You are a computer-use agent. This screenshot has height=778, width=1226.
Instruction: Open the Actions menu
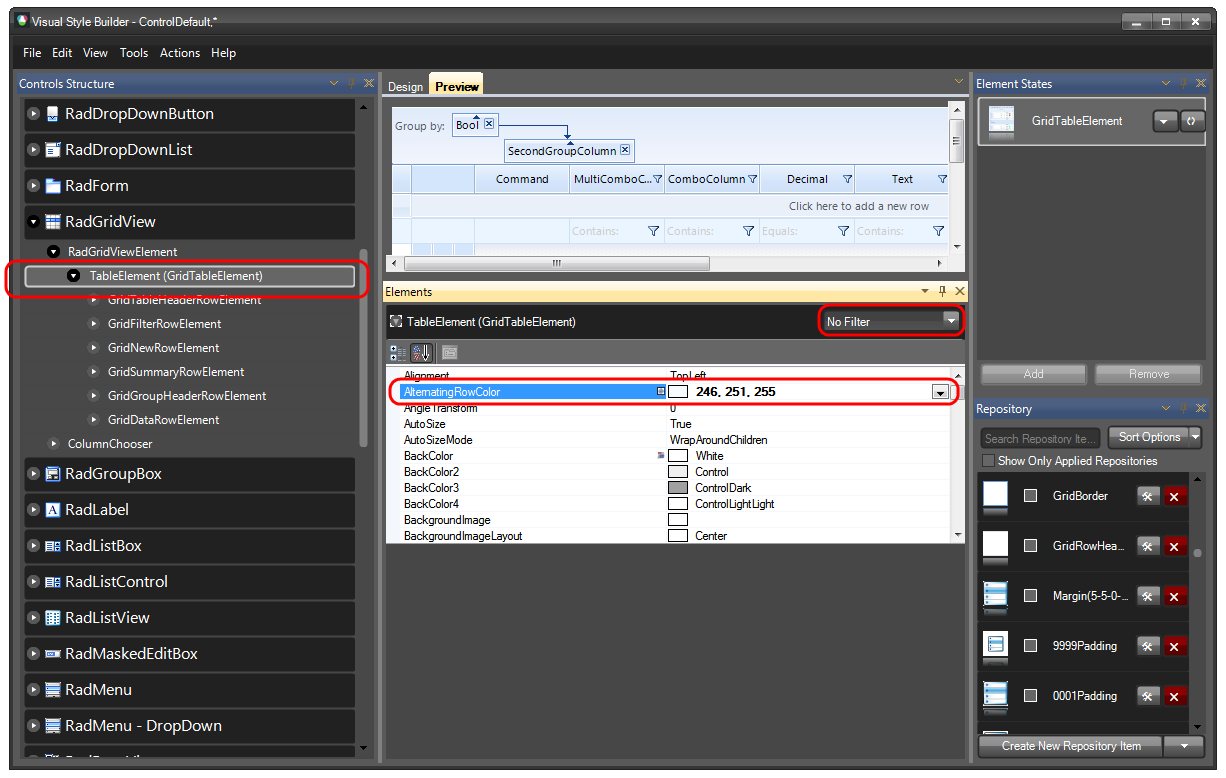(x=180, y=53)
